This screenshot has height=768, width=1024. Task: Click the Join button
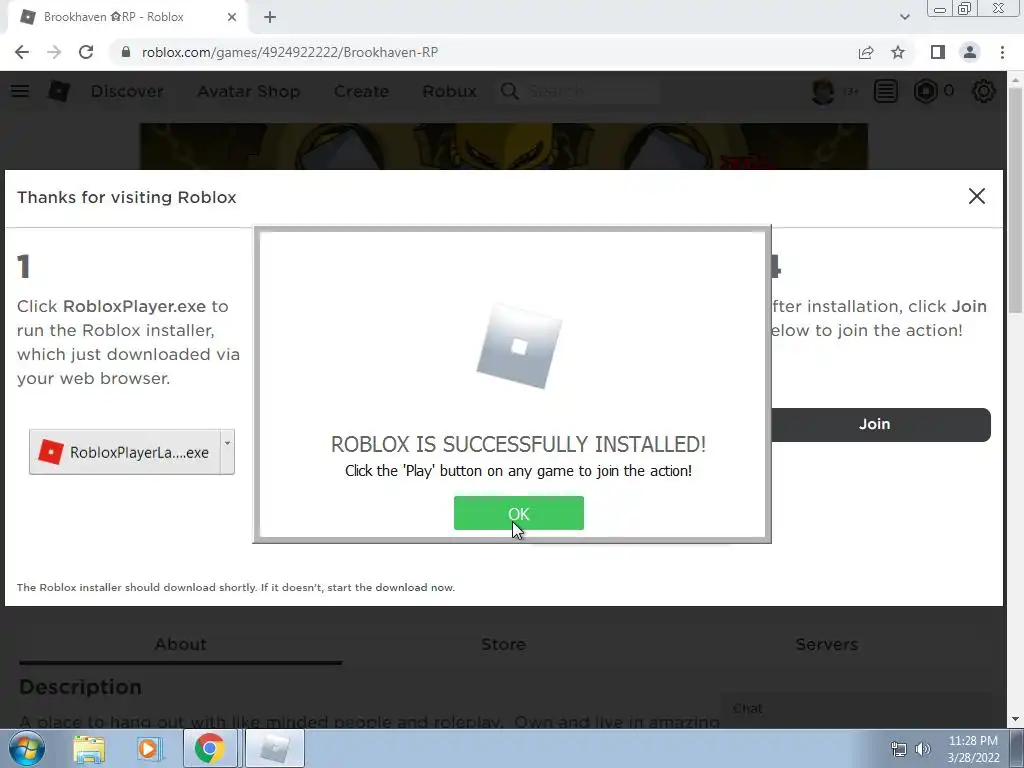880,424
